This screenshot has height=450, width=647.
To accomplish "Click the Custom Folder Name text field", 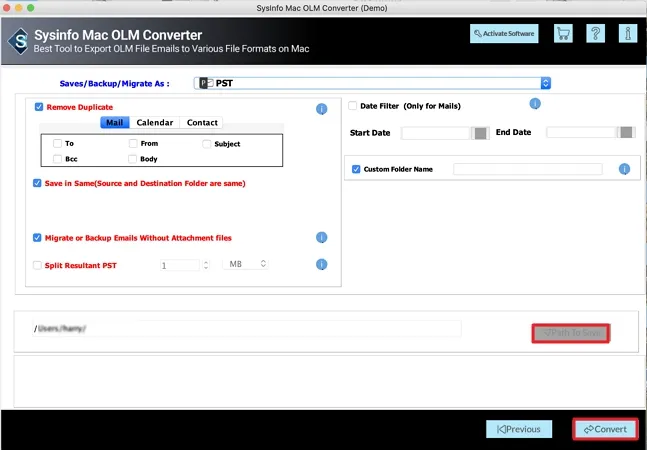I will [528, 169].
